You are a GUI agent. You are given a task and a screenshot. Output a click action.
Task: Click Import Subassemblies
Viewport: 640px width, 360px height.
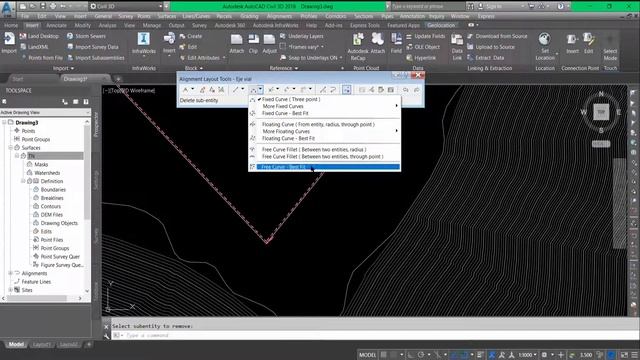point(96,58)
